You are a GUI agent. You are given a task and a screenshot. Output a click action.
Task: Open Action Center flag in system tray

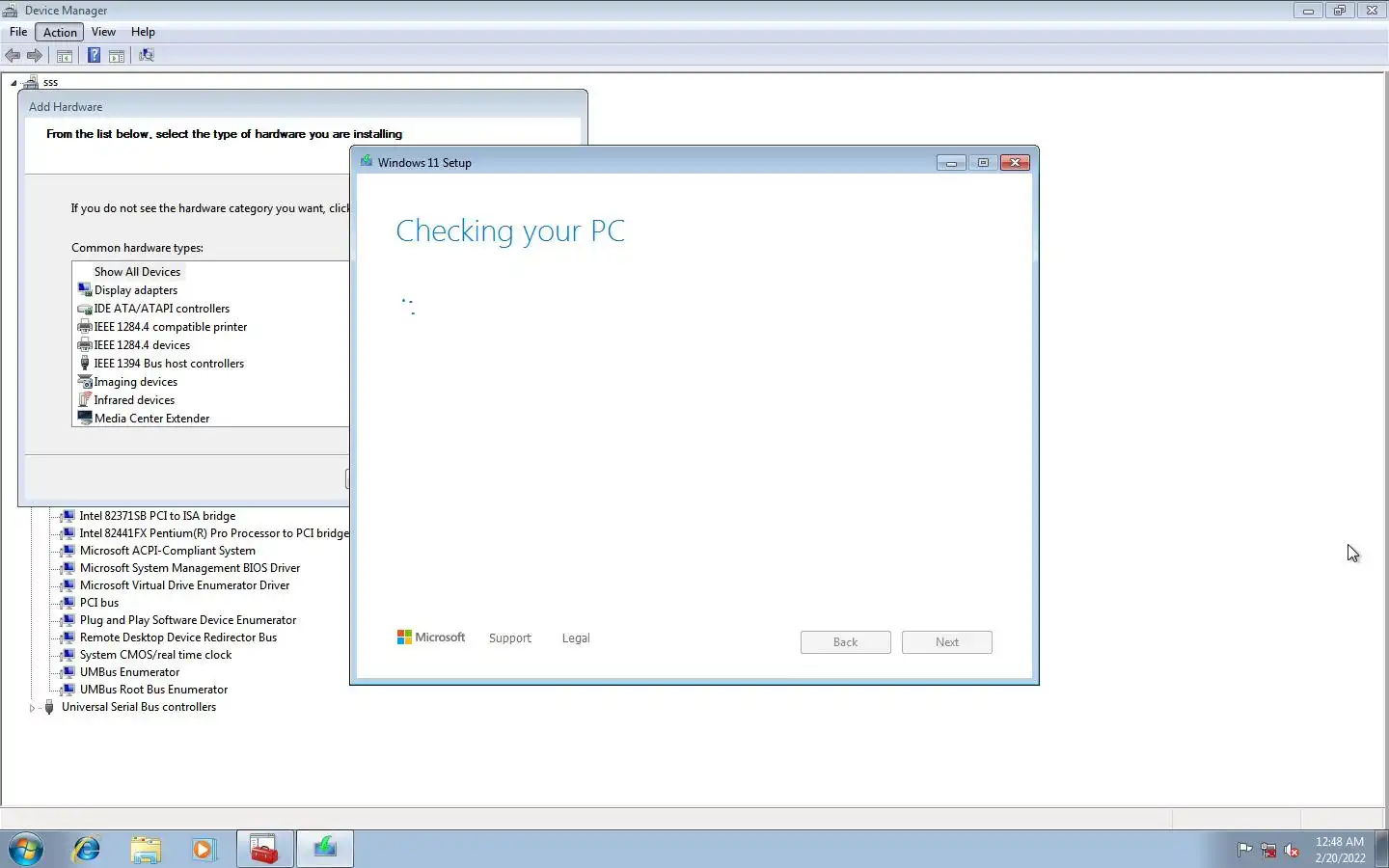(x=1245, y=850)
